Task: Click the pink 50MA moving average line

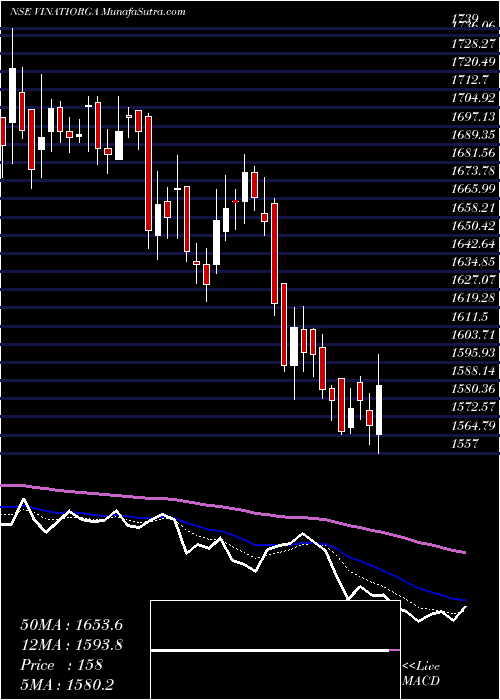Action: [x=232, y=508]
